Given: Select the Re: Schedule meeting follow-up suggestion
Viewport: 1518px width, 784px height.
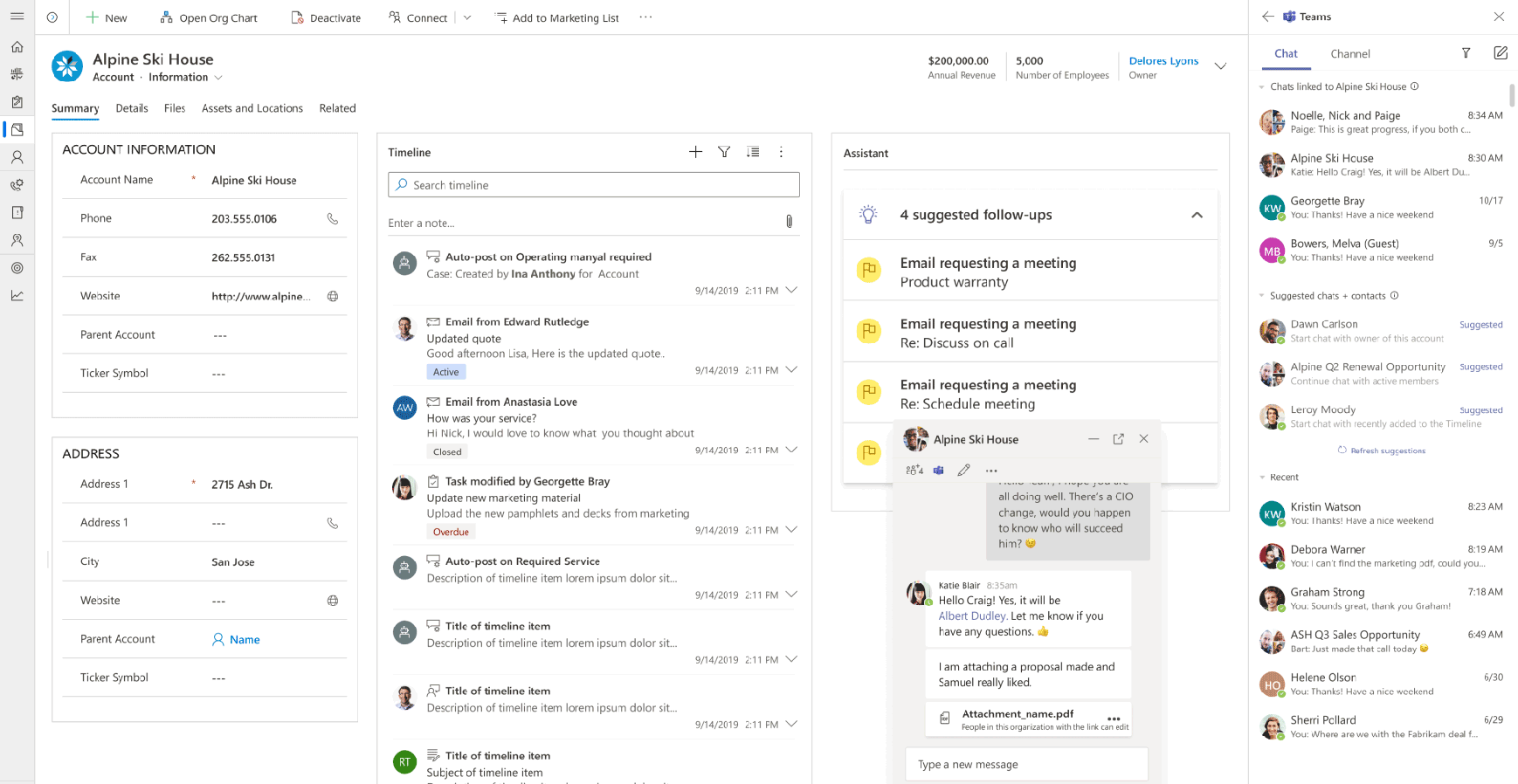Looking at the screenshot, I should pyautogui.click(x=1031, y=393).
